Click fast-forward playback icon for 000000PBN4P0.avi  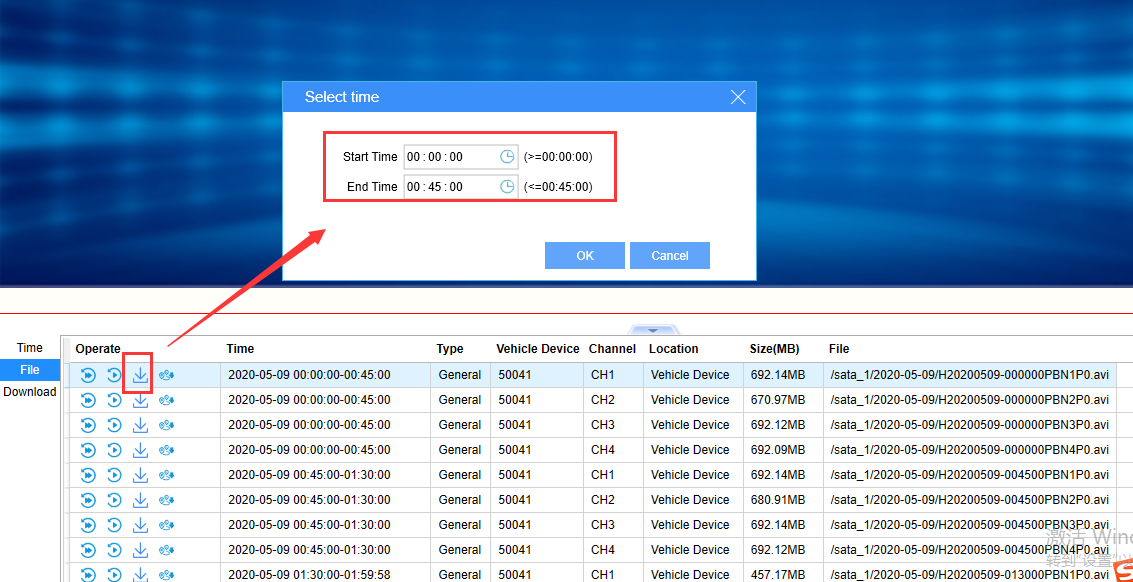point(88,450)
